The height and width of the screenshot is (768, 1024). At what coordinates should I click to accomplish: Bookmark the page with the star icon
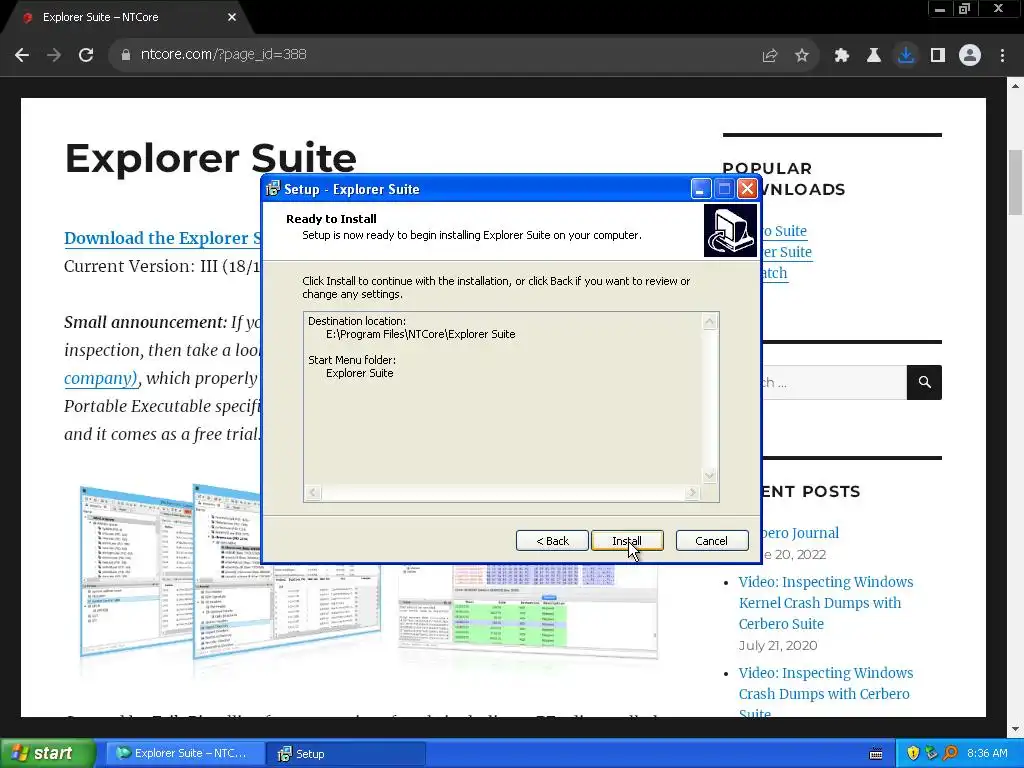pos(802,56)
